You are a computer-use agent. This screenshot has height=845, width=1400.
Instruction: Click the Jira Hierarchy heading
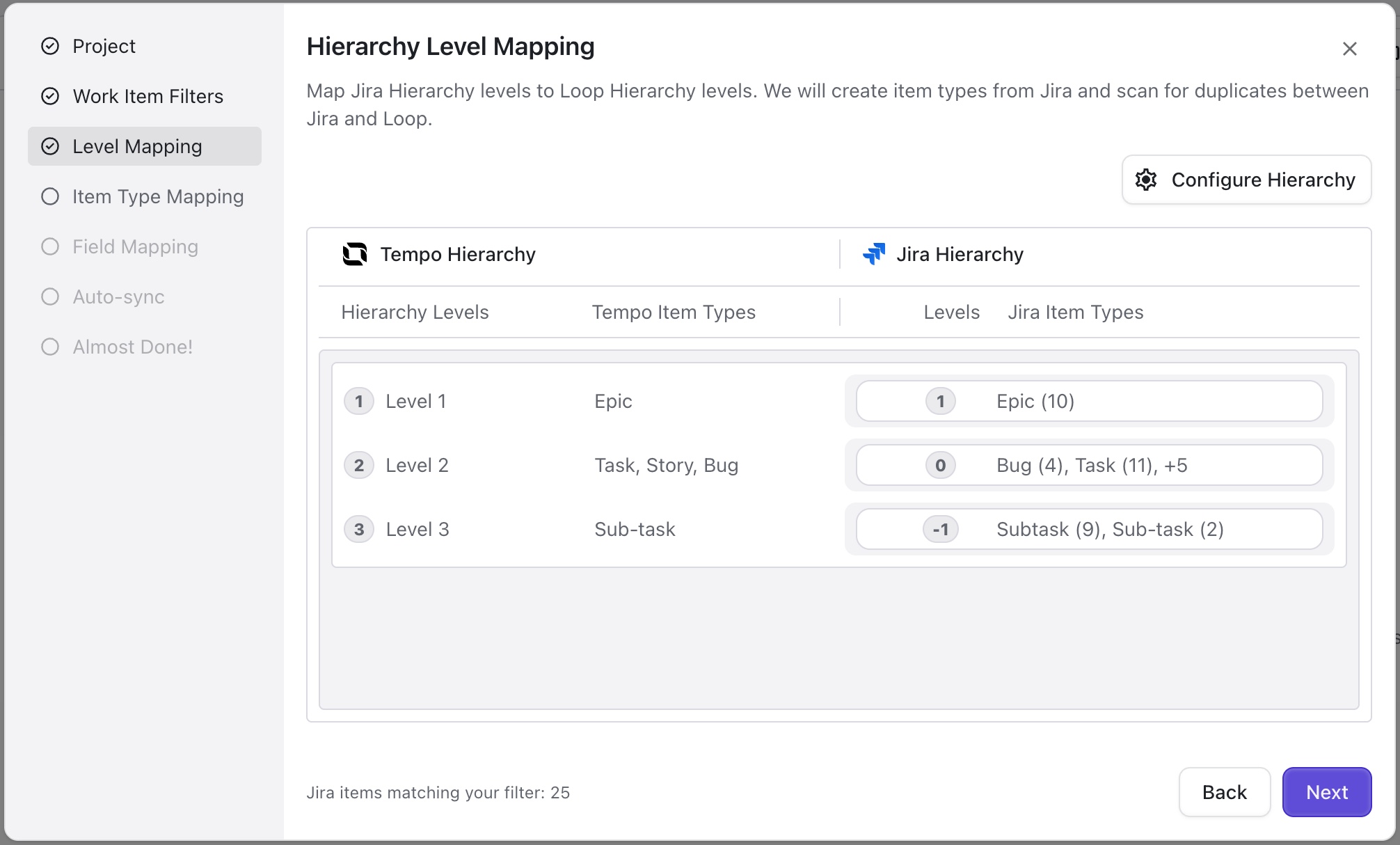(960, 254)
